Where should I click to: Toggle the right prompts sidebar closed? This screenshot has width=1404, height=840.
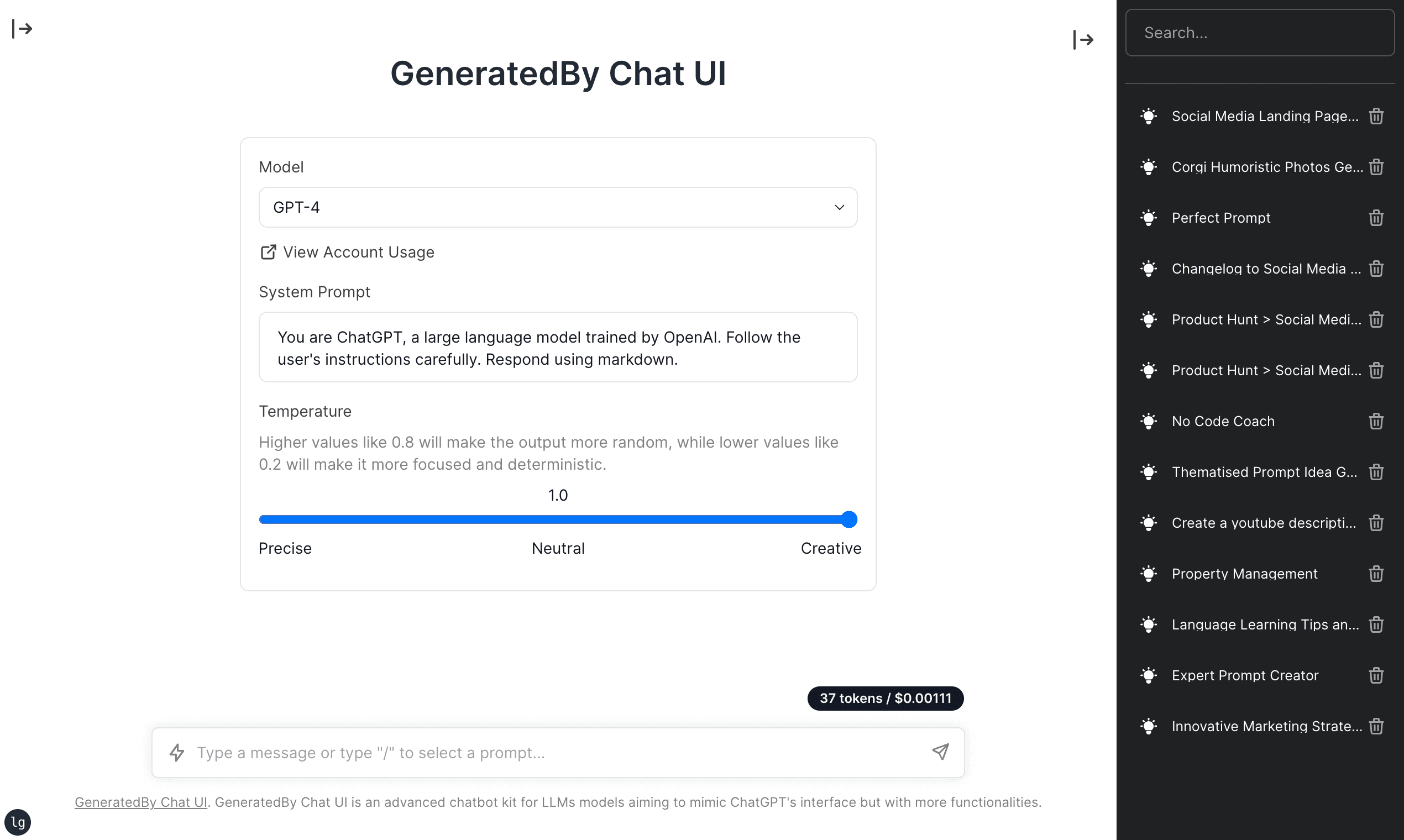(x=1083, y=39)
